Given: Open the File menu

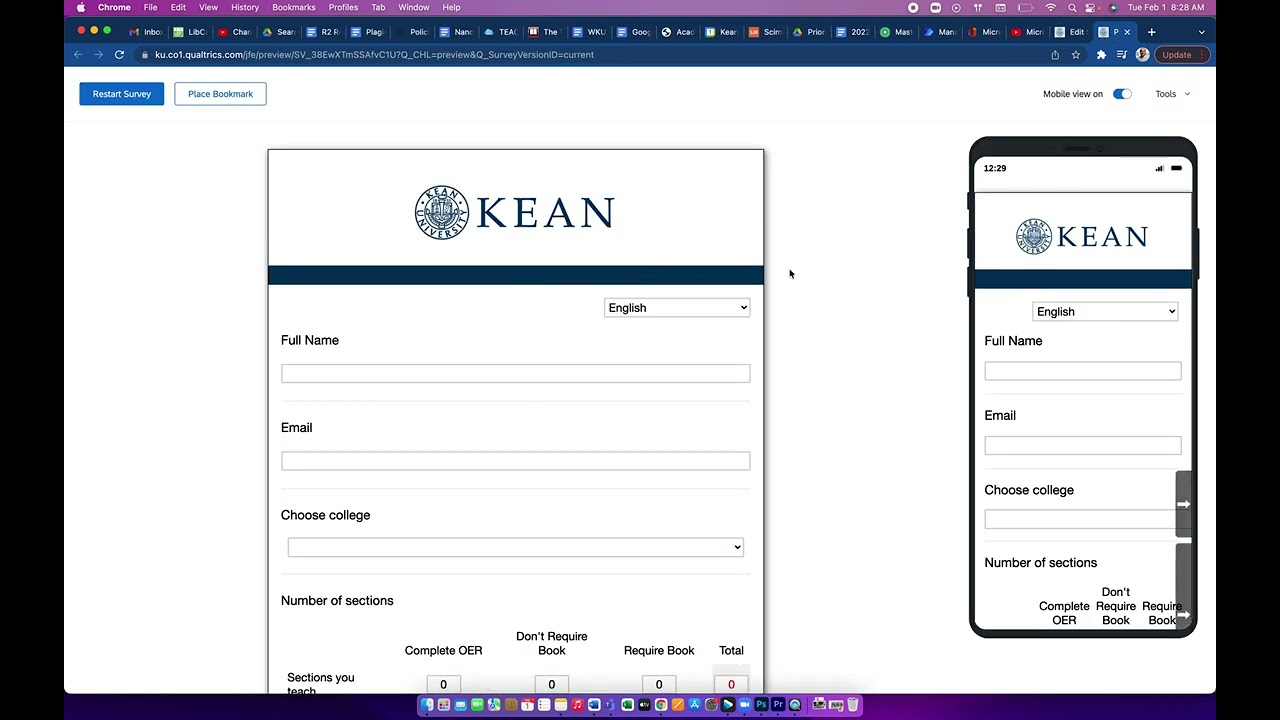Looking at the screenshot, I should (150, 7).
